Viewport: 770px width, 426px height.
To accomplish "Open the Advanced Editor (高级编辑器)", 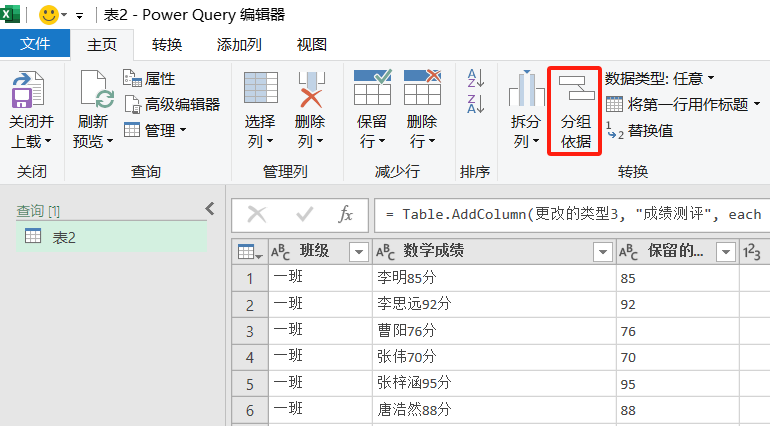I will (x=172, y=104).
